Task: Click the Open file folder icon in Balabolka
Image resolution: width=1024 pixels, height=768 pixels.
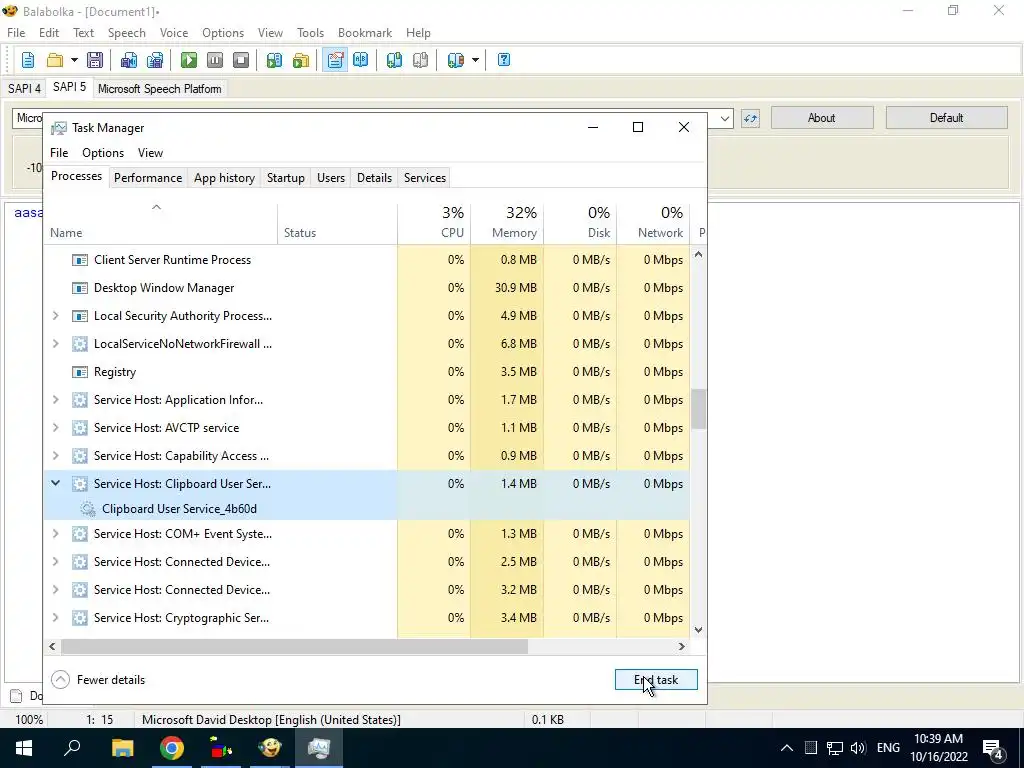Action: 55,60
